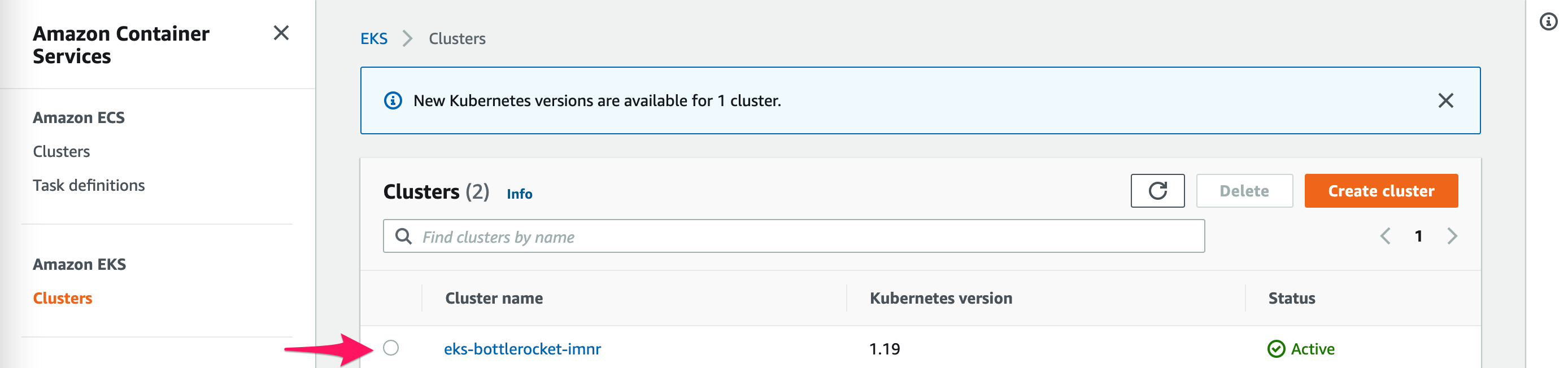Screen dimensions: 1568x368
Task: Click the Info link beside Clusters
Action: (x=519, y=194)
